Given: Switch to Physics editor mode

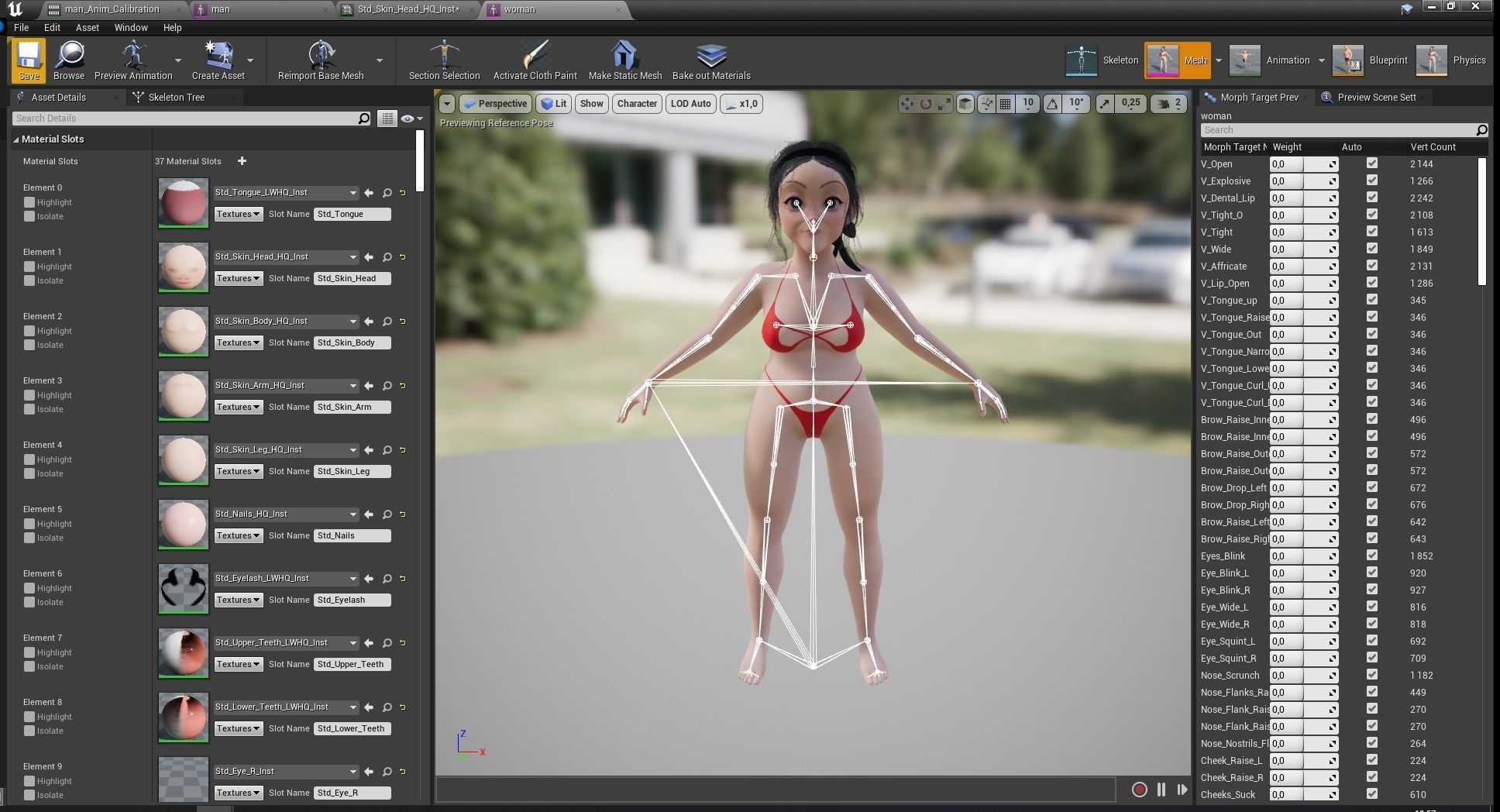Looking at the screenshot, I should [x=1451, y=60].
